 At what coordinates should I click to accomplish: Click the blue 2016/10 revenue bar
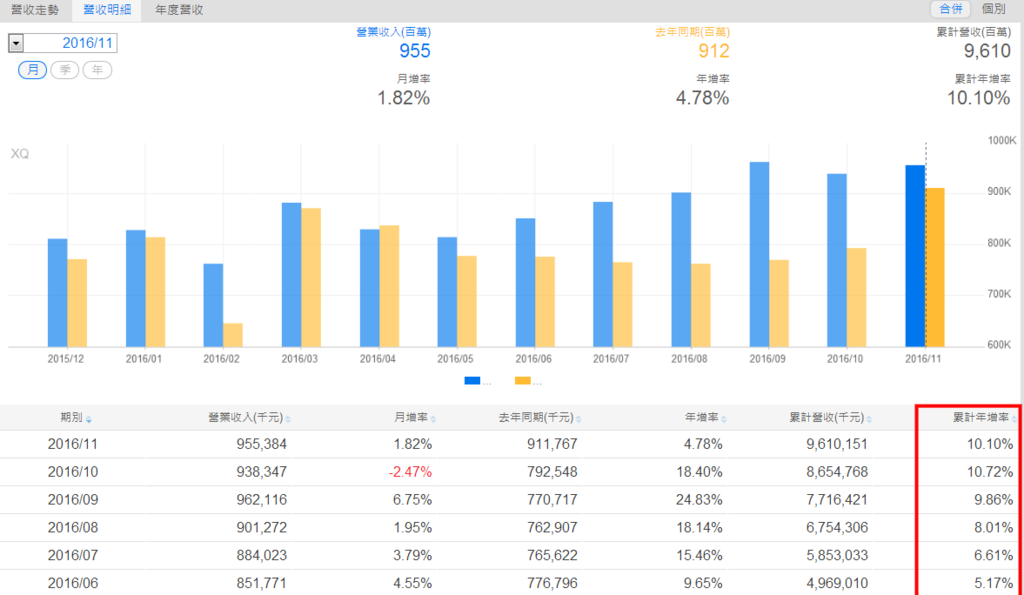(837, 261)
